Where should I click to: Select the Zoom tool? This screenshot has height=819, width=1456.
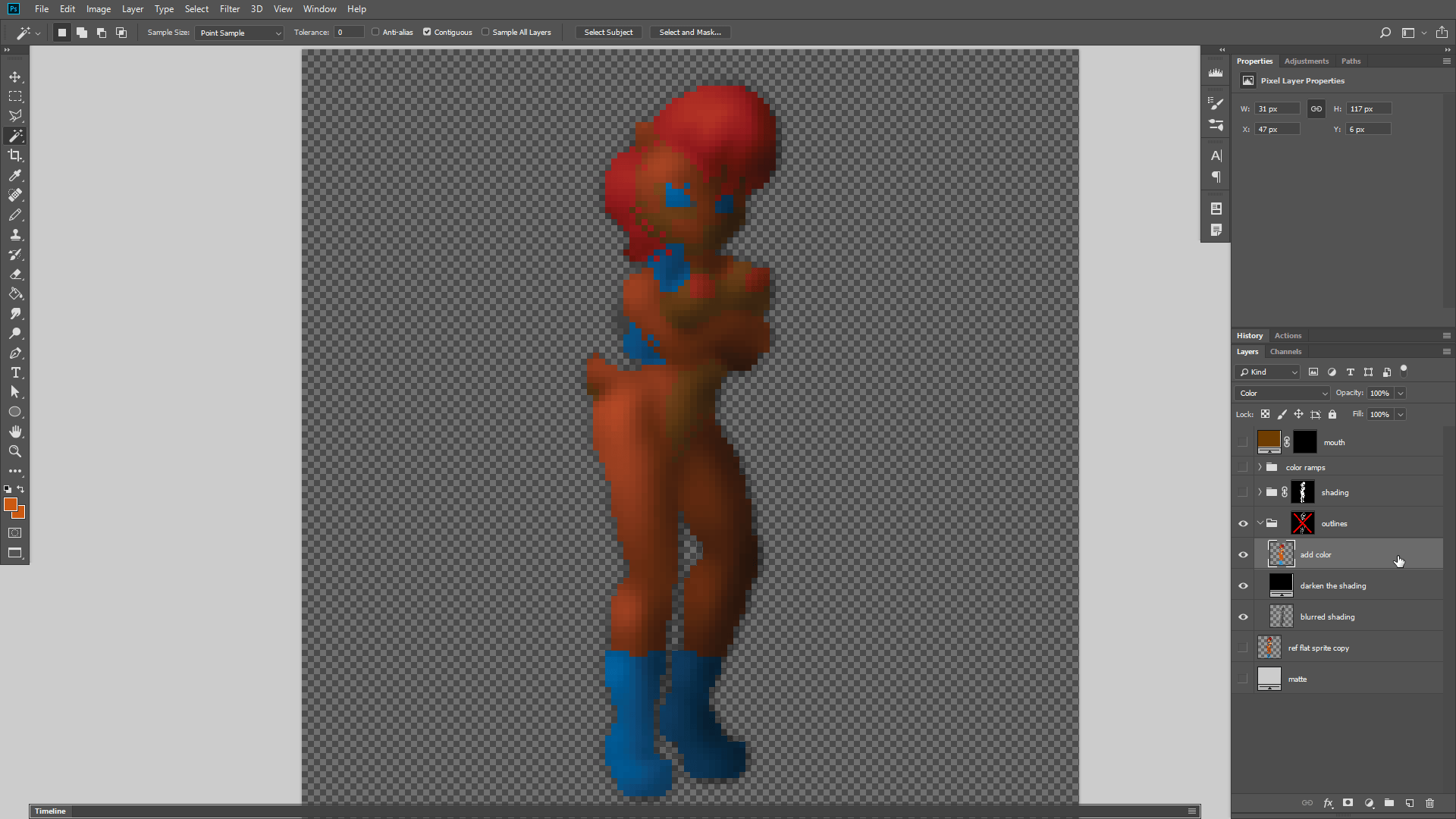(x=15, y=451)
